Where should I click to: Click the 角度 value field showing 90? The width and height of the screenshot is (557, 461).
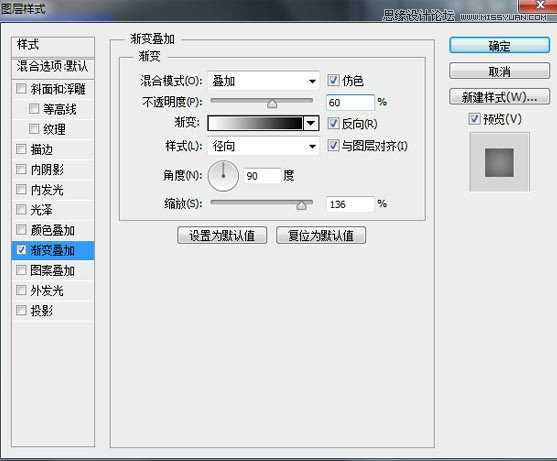click(263, 176)
